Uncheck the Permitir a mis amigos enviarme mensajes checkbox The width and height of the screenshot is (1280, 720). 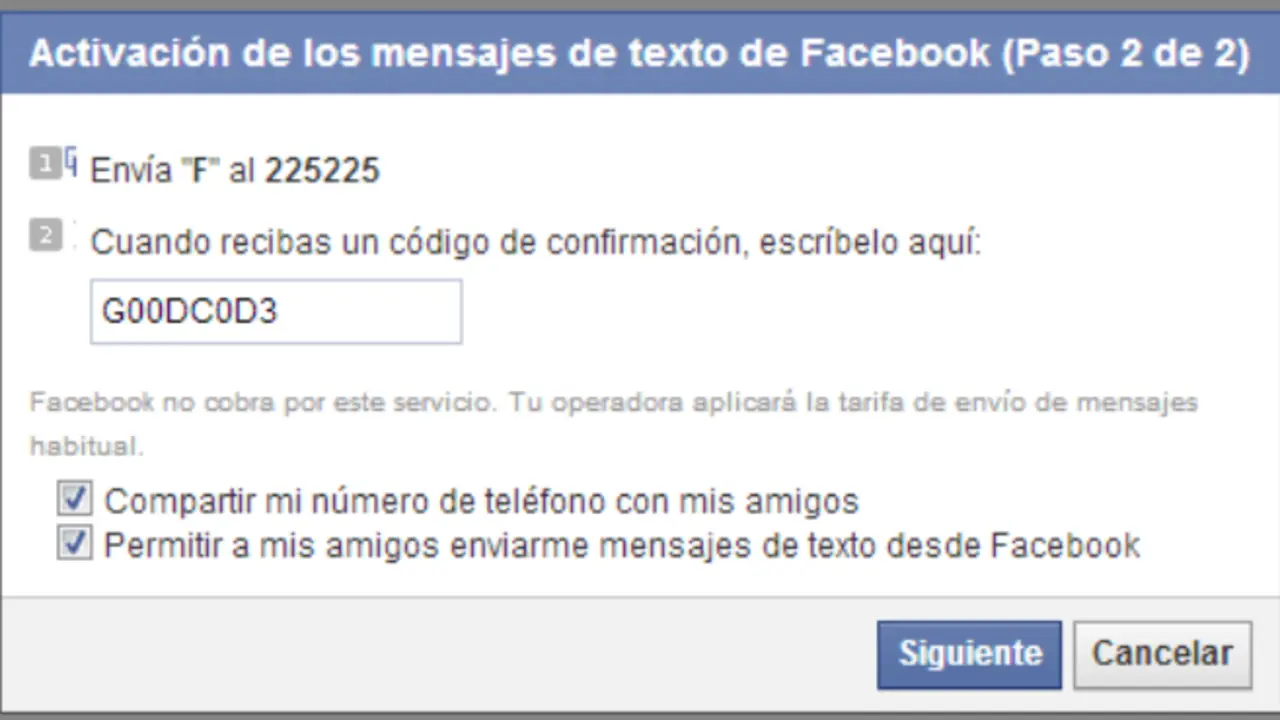[x=75, y=543]
